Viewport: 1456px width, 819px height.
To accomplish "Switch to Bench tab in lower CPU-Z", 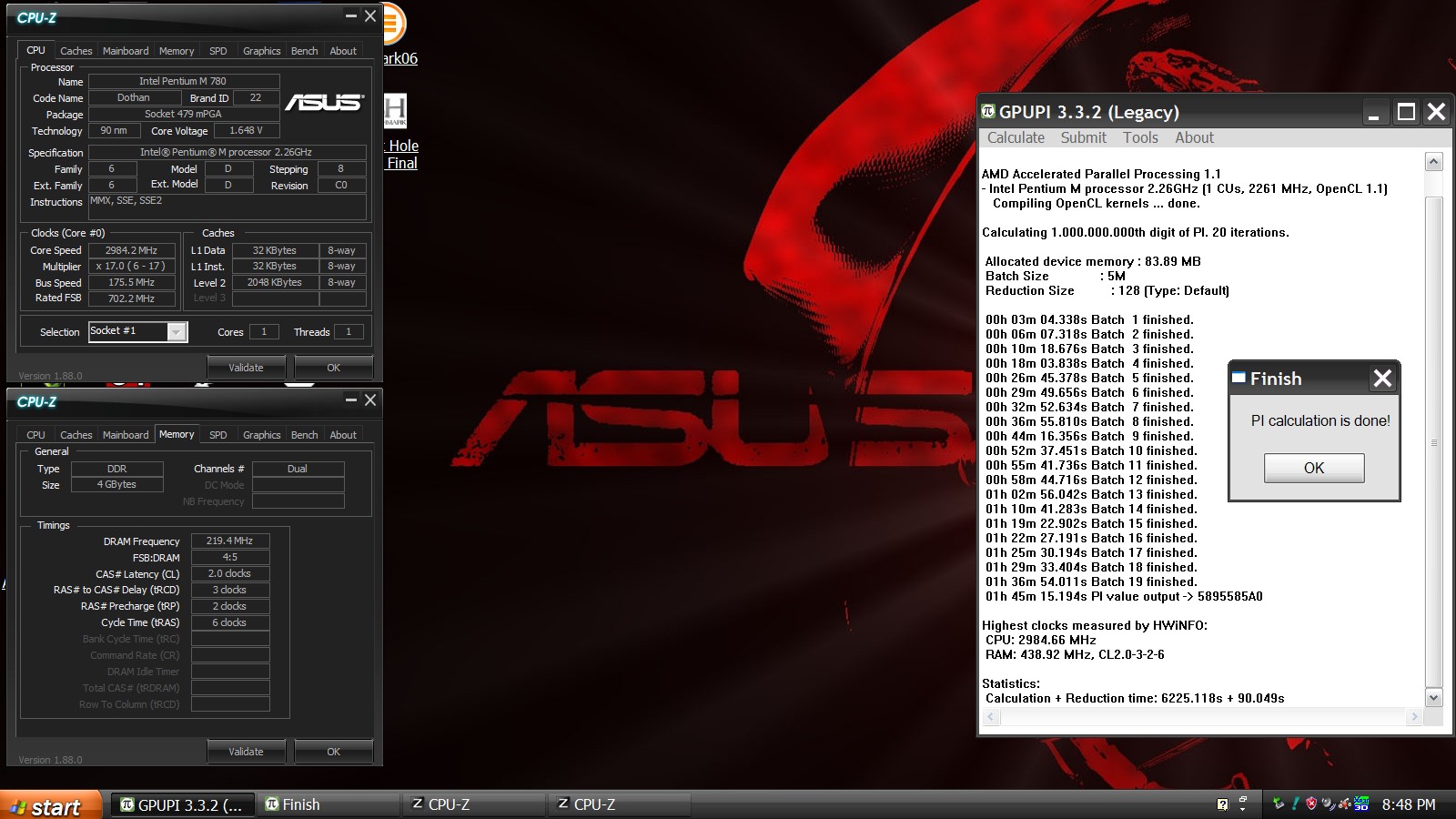I will pos(305,435).
